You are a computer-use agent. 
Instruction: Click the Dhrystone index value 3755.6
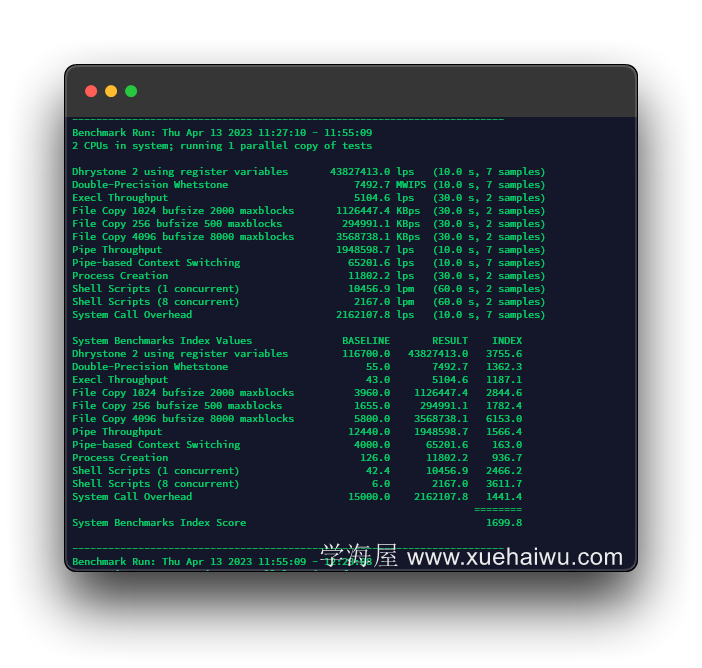pos(504,354)
